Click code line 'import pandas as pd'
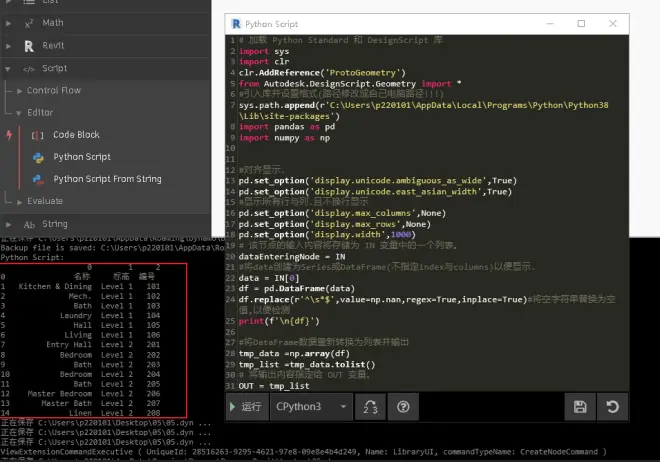 287,127
